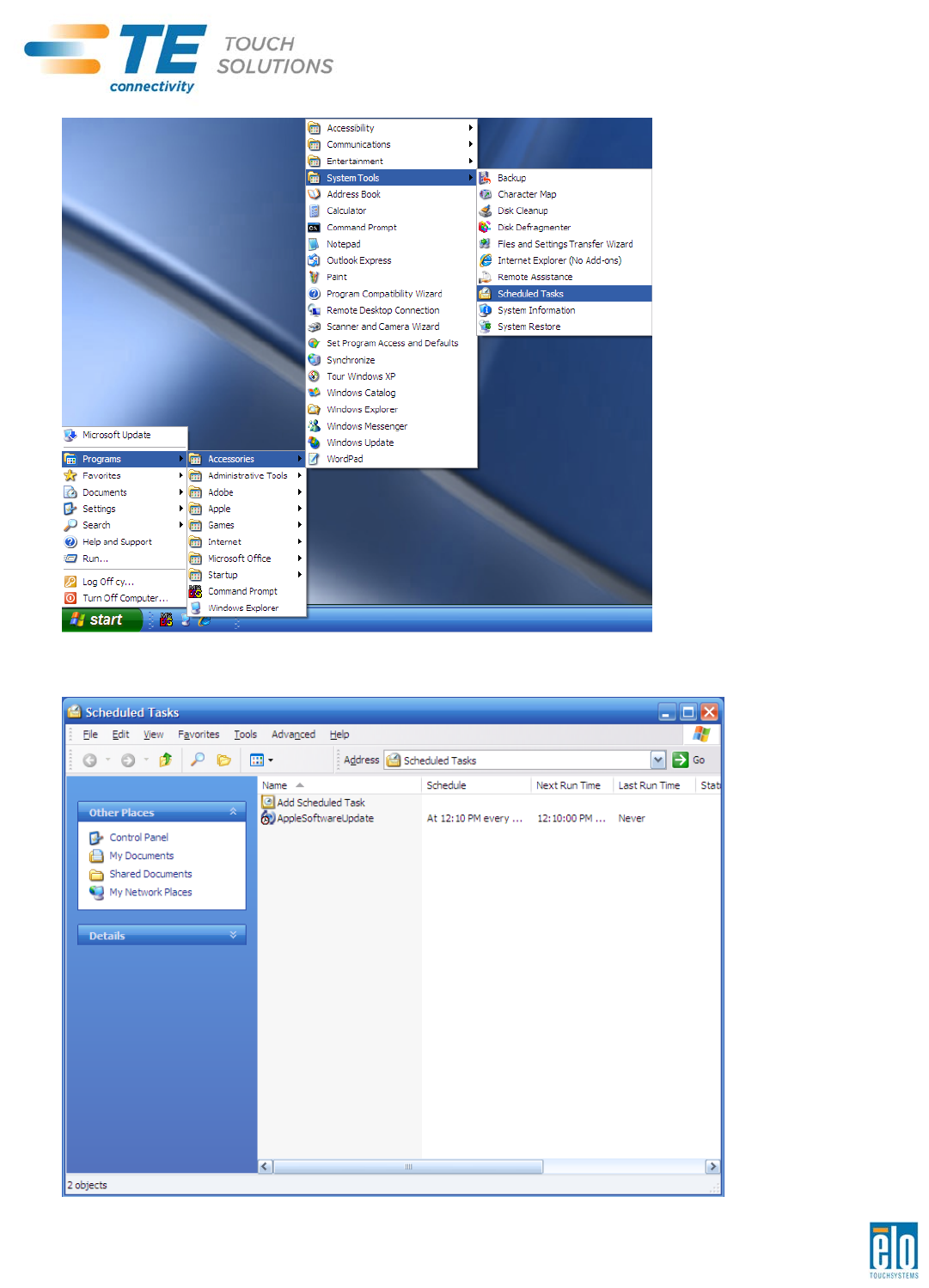
Task: Select Backup in System Tools submenu
Action: pyautogui.click(x=565, y=178)
